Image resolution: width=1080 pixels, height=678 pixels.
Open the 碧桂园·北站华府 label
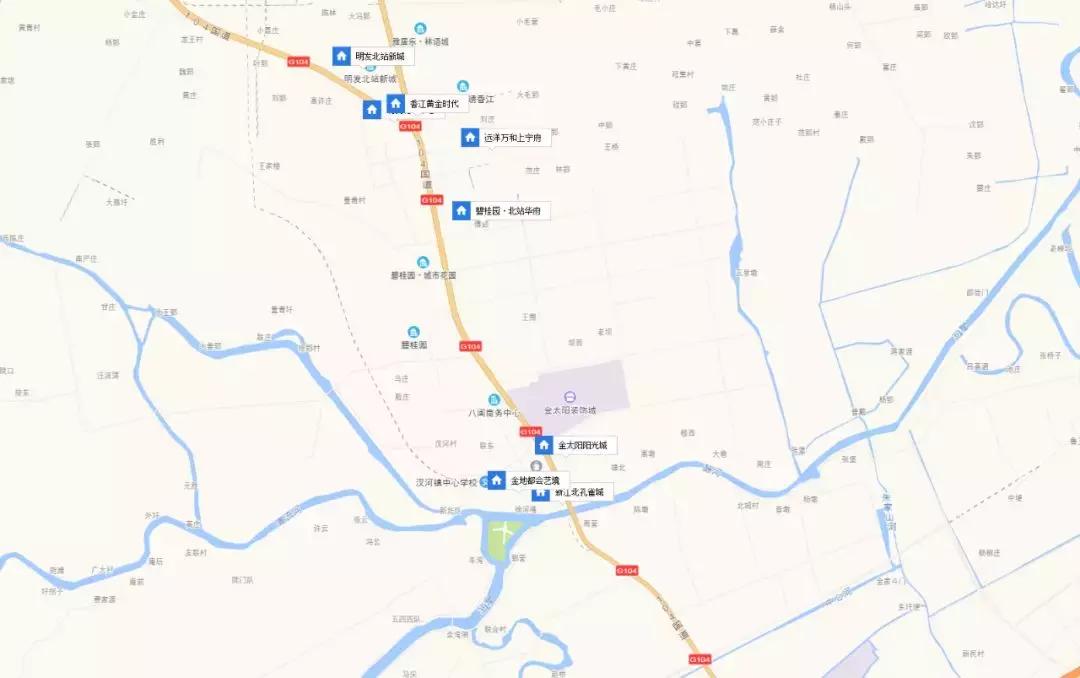tap(508, 211)
